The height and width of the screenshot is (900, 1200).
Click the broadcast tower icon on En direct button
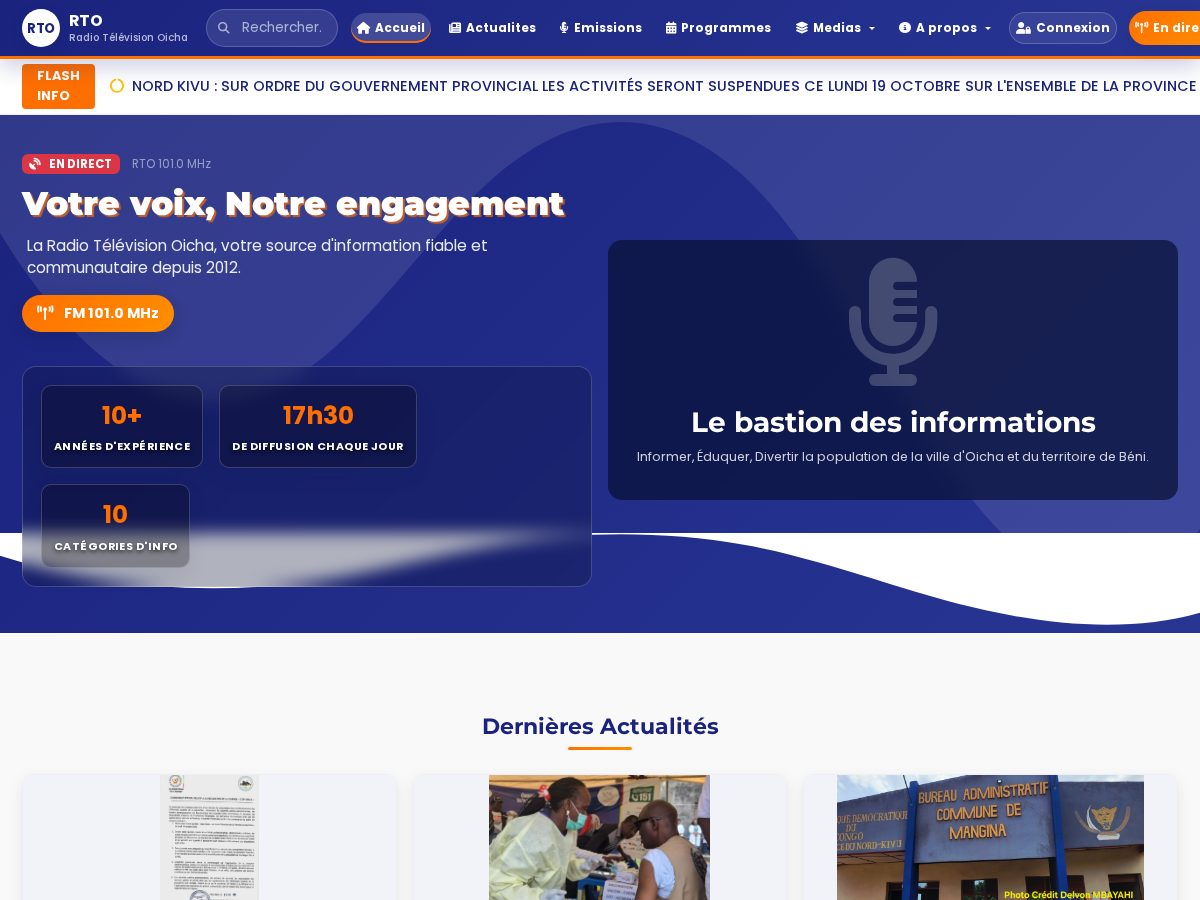1141,28
